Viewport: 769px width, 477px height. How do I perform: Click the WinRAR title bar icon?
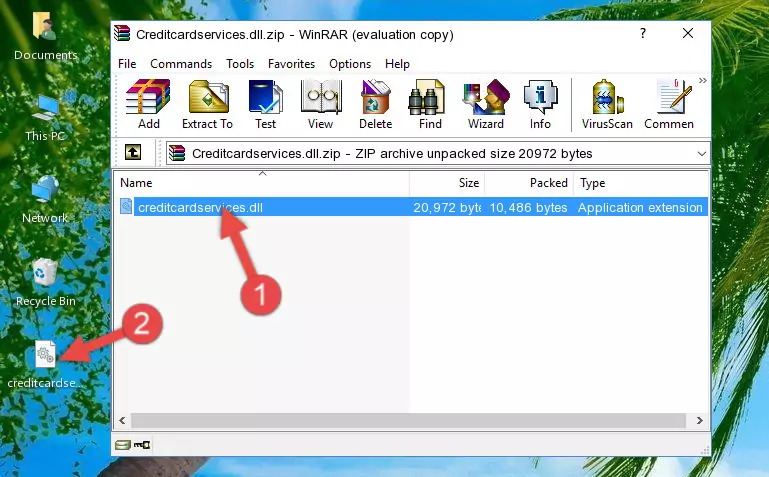[123, 33]
